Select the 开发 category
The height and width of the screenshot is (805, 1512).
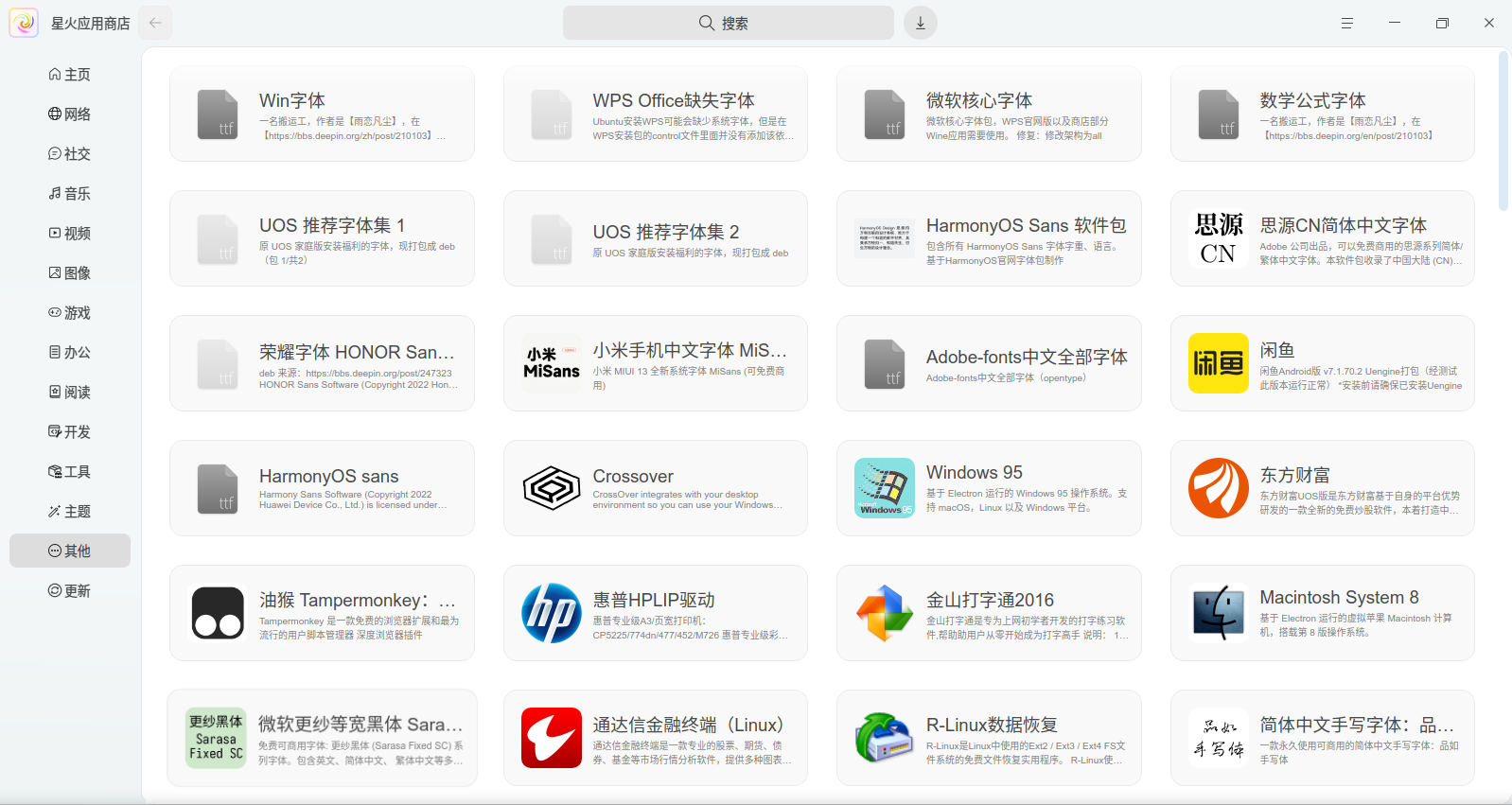tap(70, 431)
